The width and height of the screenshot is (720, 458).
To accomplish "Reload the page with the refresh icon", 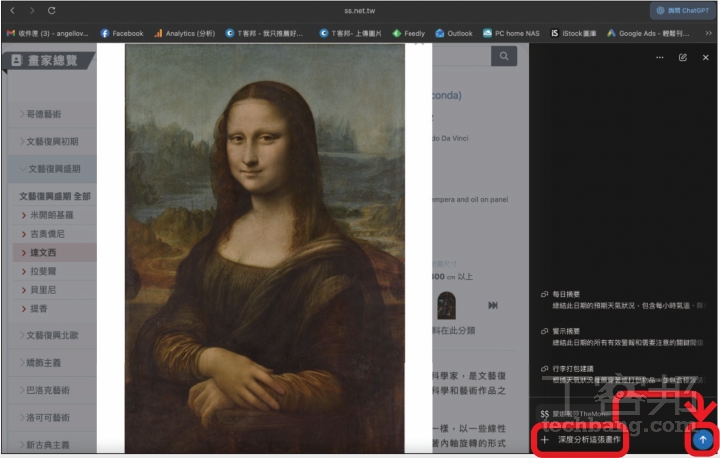I will [51, 10].
